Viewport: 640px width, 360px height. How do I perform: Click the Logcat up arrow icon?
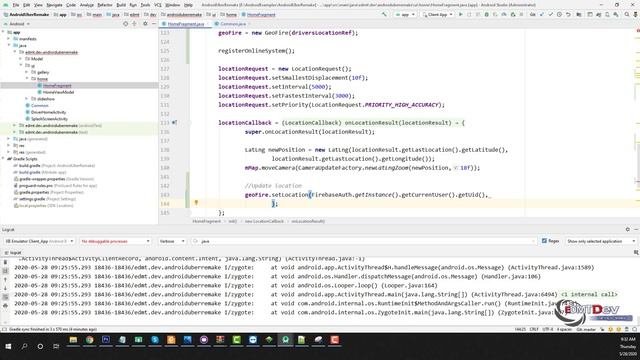(5, 280)
